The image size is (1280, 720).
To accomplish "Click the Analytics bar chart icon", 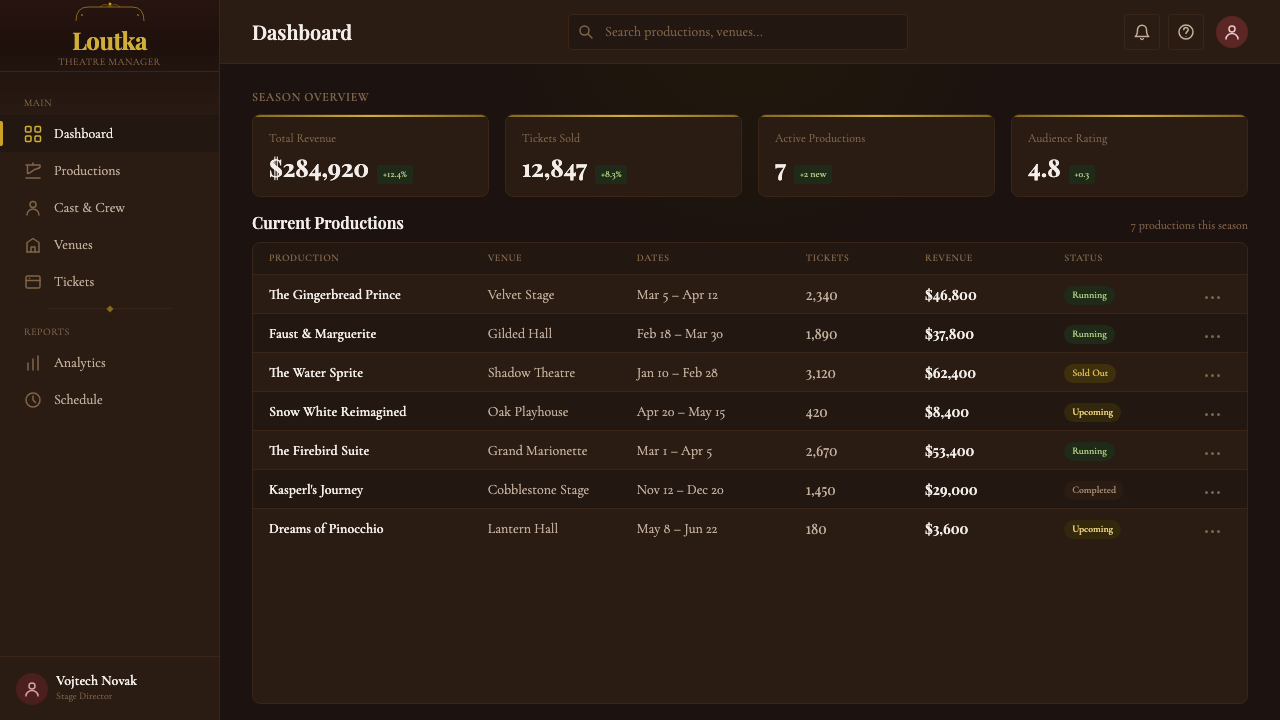I will (33, 363).
